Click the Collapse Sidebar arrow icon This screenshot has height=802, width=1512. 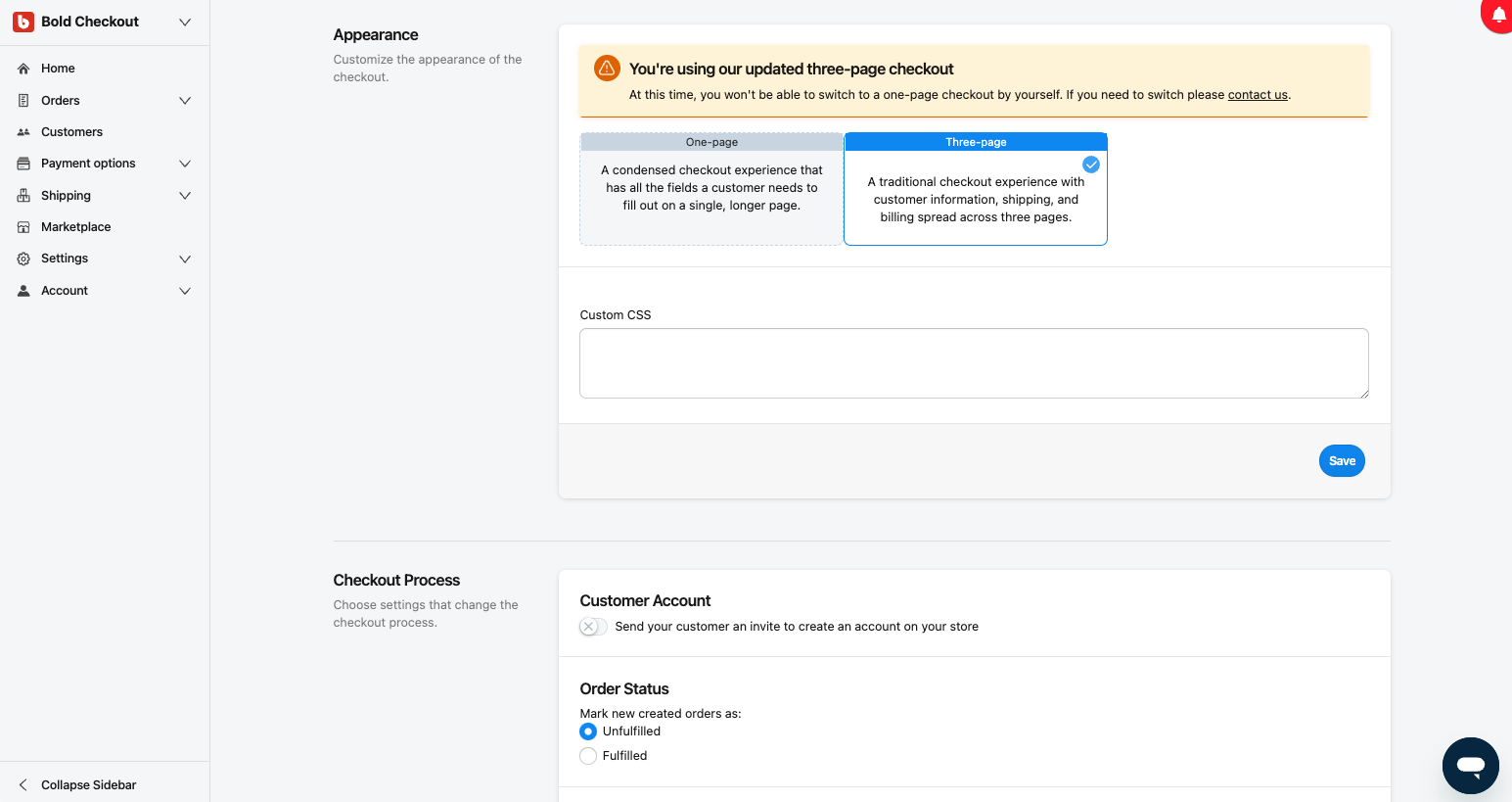[23, 785]
